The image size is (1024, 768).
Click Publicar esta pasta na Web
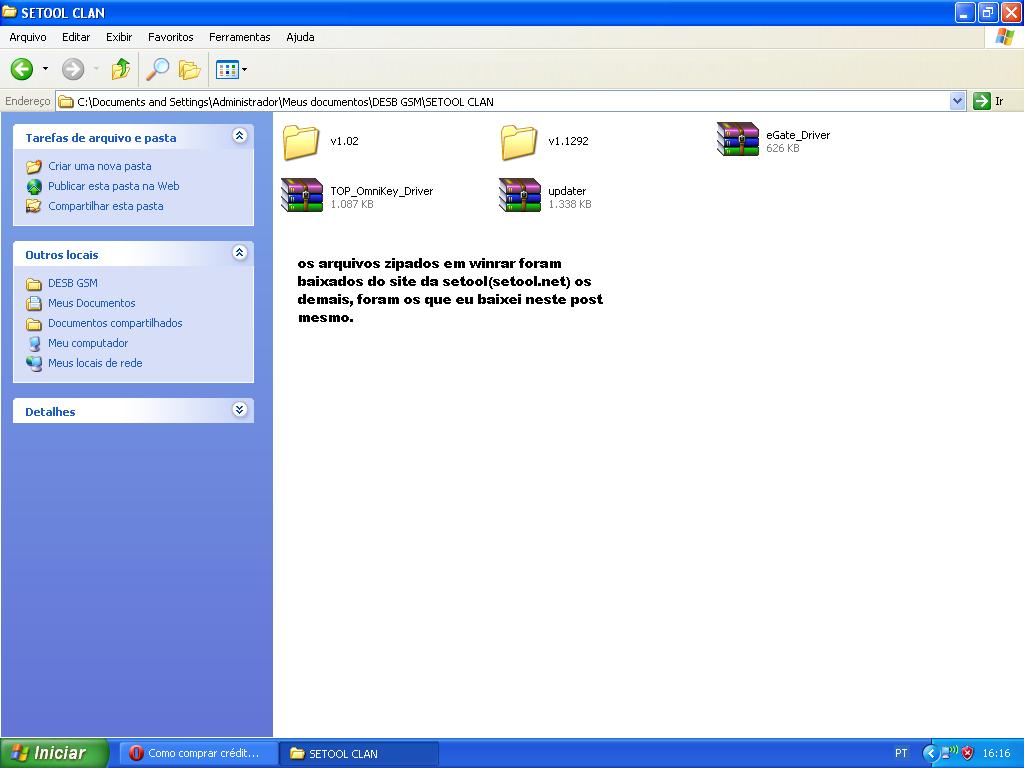click(x=114, y=186)
